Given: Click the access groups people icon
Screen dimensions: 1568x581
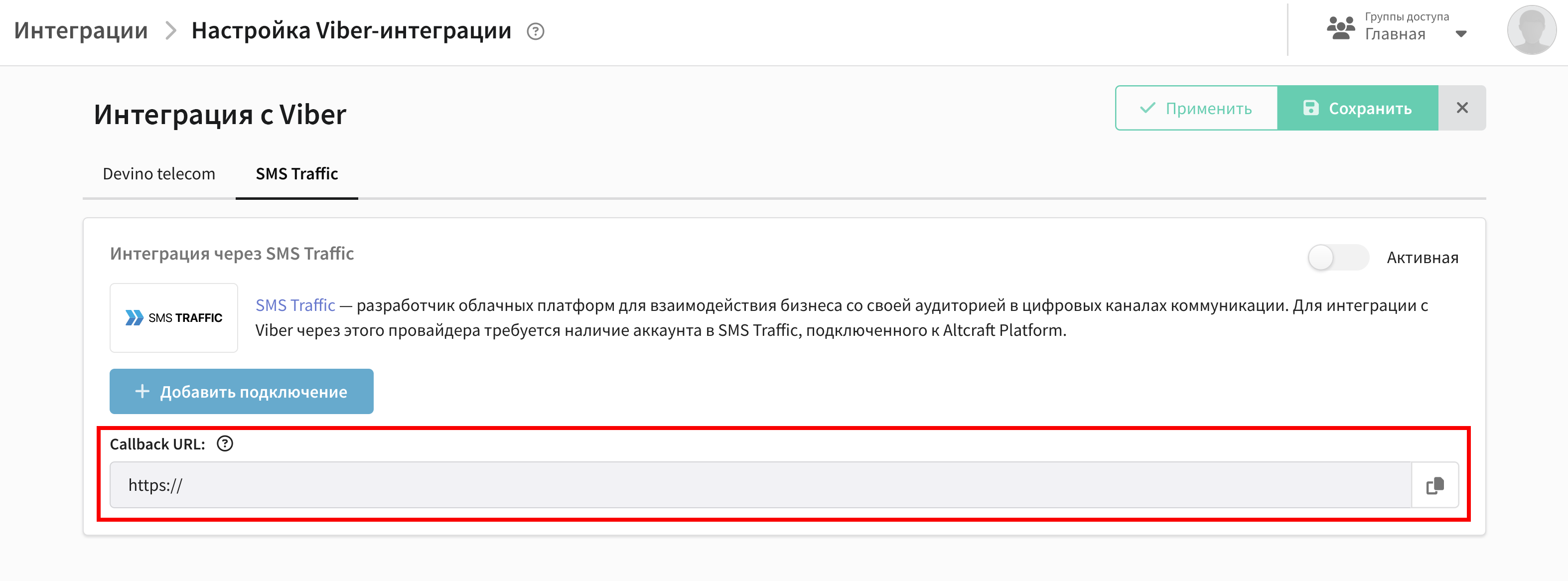Looking at the screenshot, I should 1340,28.
